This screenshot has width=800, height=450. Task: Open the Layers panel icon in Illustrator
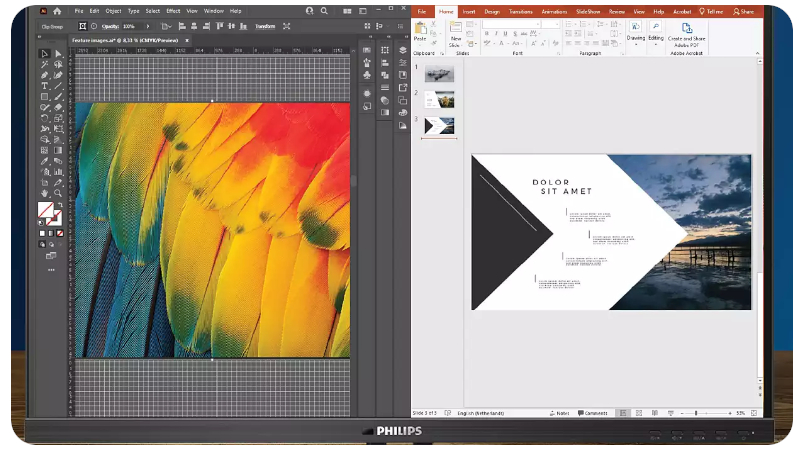(402, 50)
